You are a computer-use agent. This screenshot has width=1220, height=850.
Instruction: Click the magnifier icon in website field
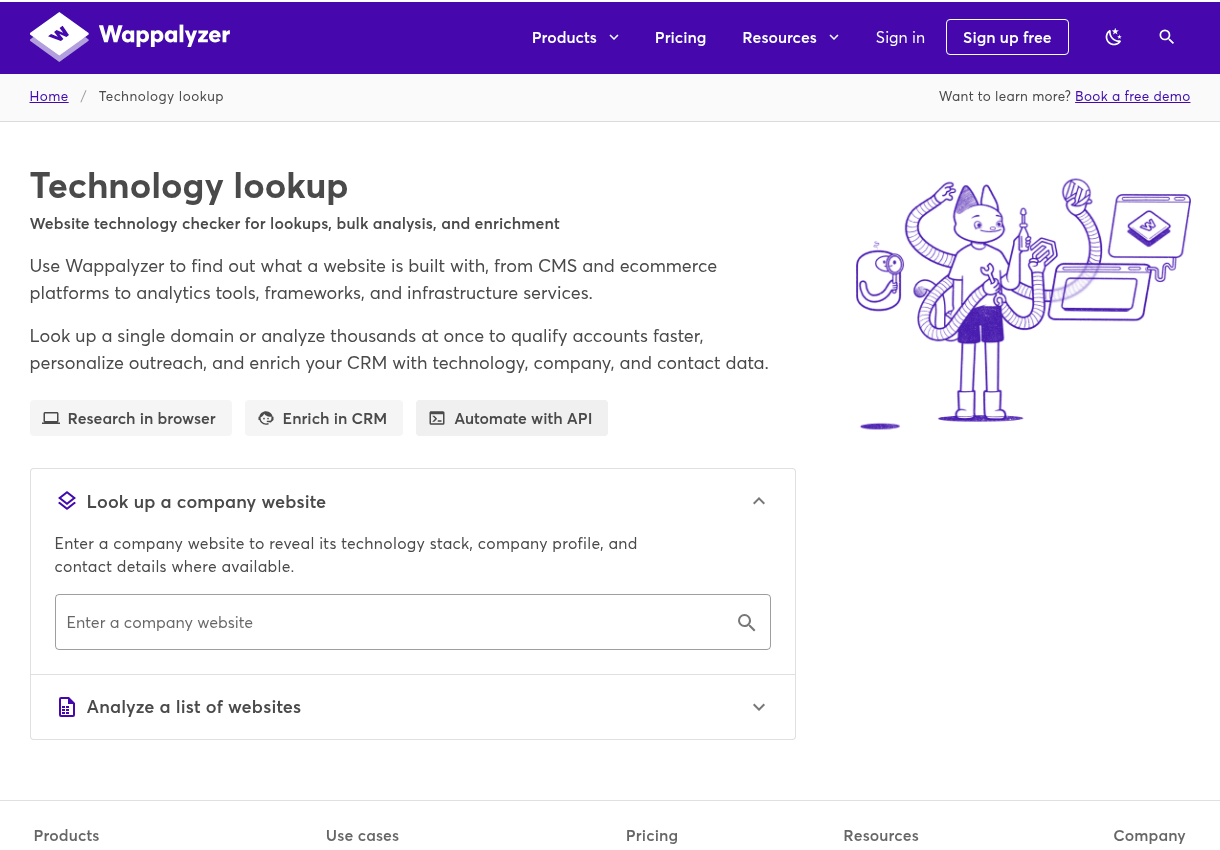point(746,622)
